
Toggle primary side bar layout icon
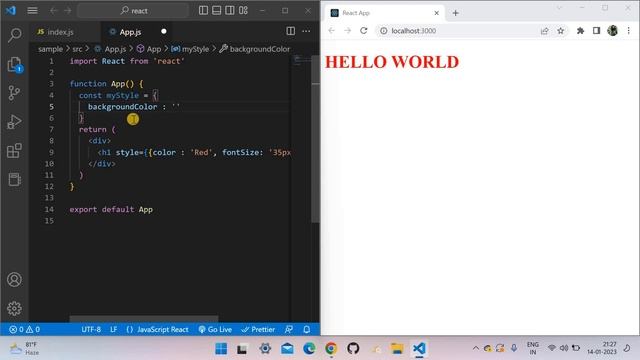pyautogui.click(x=203, y=11)
